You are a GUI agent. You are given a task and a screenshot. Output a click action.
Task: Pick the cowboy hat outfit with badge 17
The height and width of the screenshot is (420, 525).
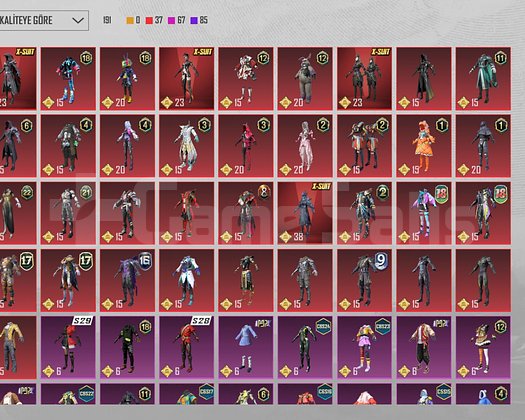click(x=68, y=280)
